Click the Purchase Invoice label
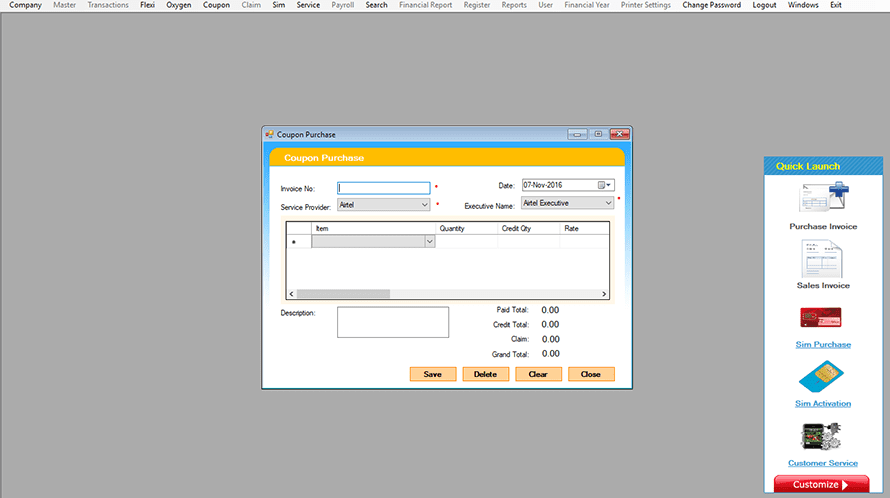This screenshot has height=498, width=890. point(823,227)
